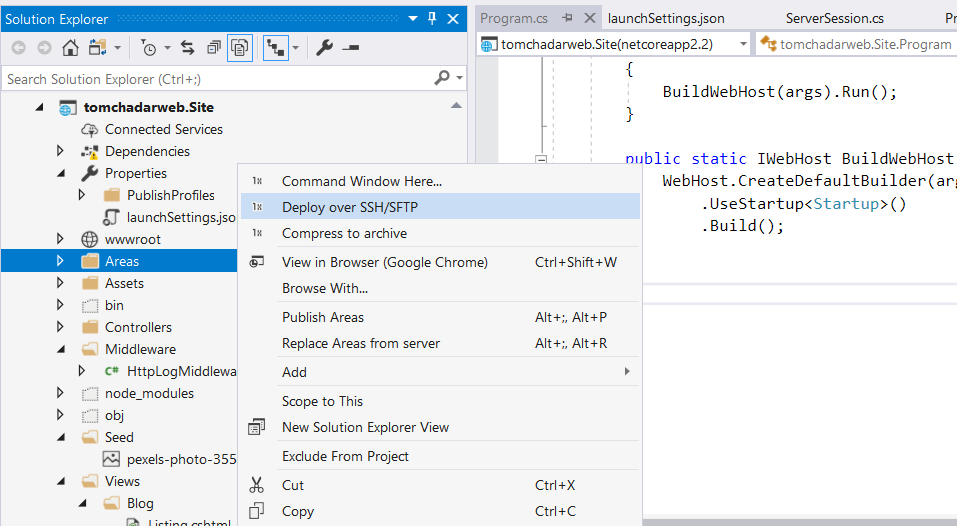The width and height of the screenshot is (957, 526).
Task: Select HttpLogMiddleware C# file
Action: tap(181, 371)
